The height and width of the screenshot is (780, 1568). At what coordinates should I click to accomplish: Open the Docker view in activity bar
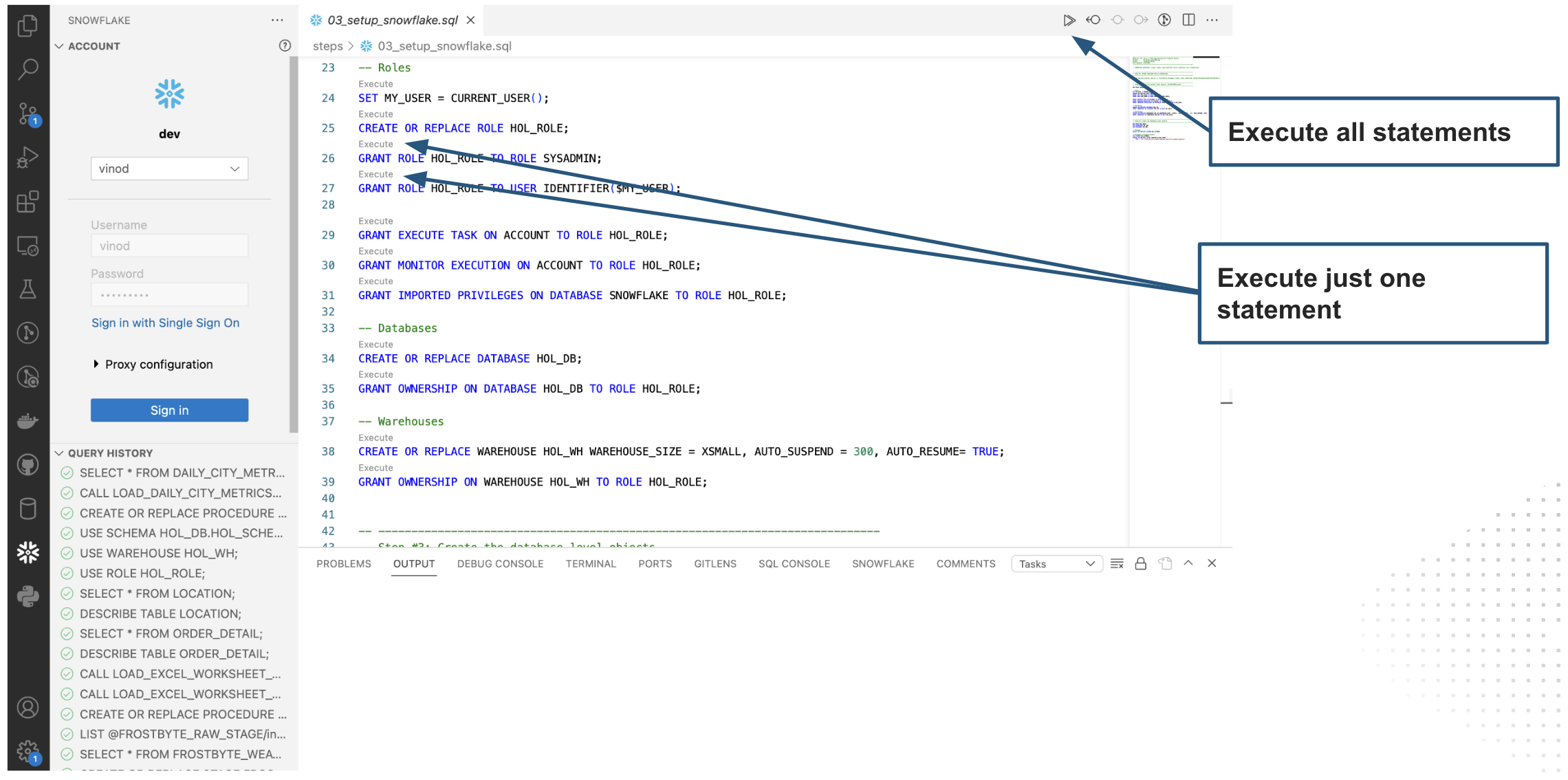28,422
